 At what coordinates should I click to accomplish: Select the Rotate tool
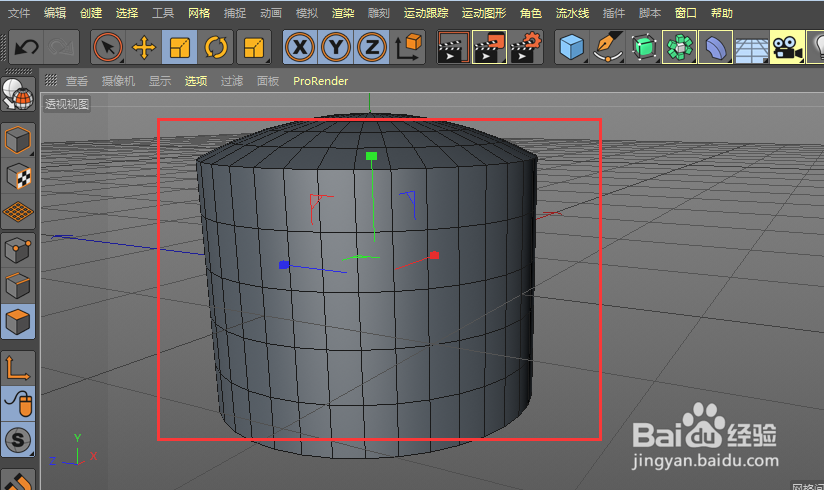click(x=216, y=47)
